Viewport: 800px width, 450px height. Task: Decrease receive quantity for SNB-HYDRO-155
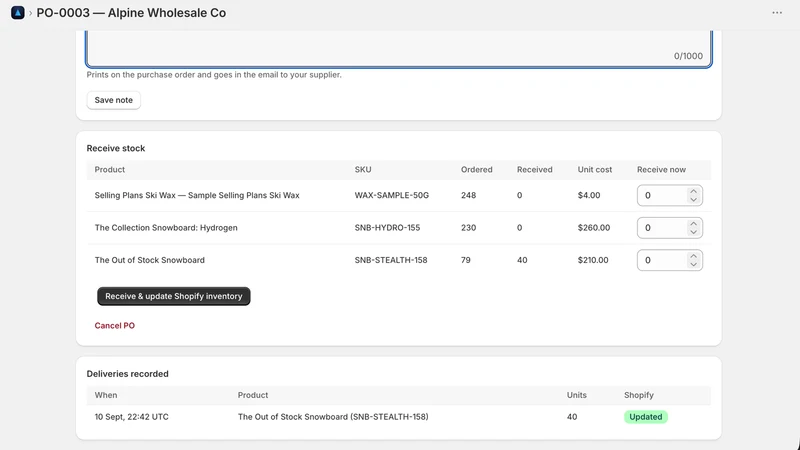693,232
